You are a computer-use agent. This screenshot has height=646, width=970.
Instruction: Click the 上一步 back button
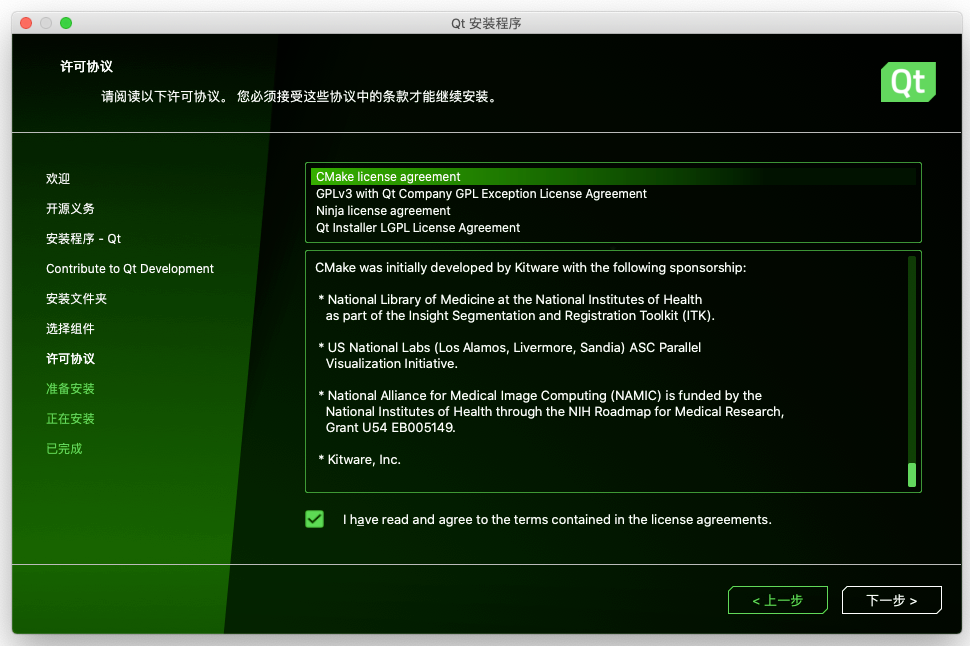pyautogui.click(x=778, y=600)
